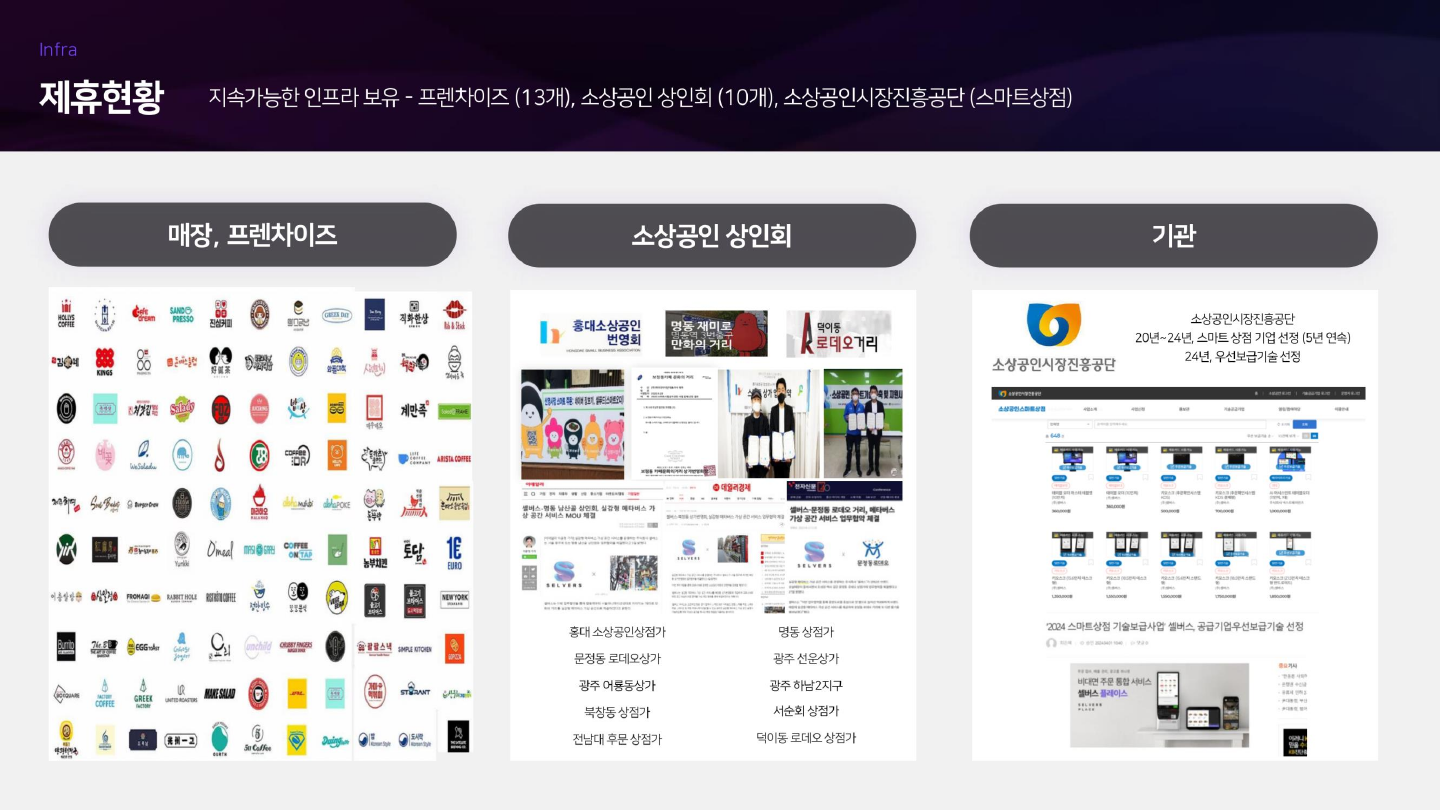Viewport: 1440px width, 810px height.
Task: Open the 덕이동 로데오거리 banner
Action: (838, 333)
